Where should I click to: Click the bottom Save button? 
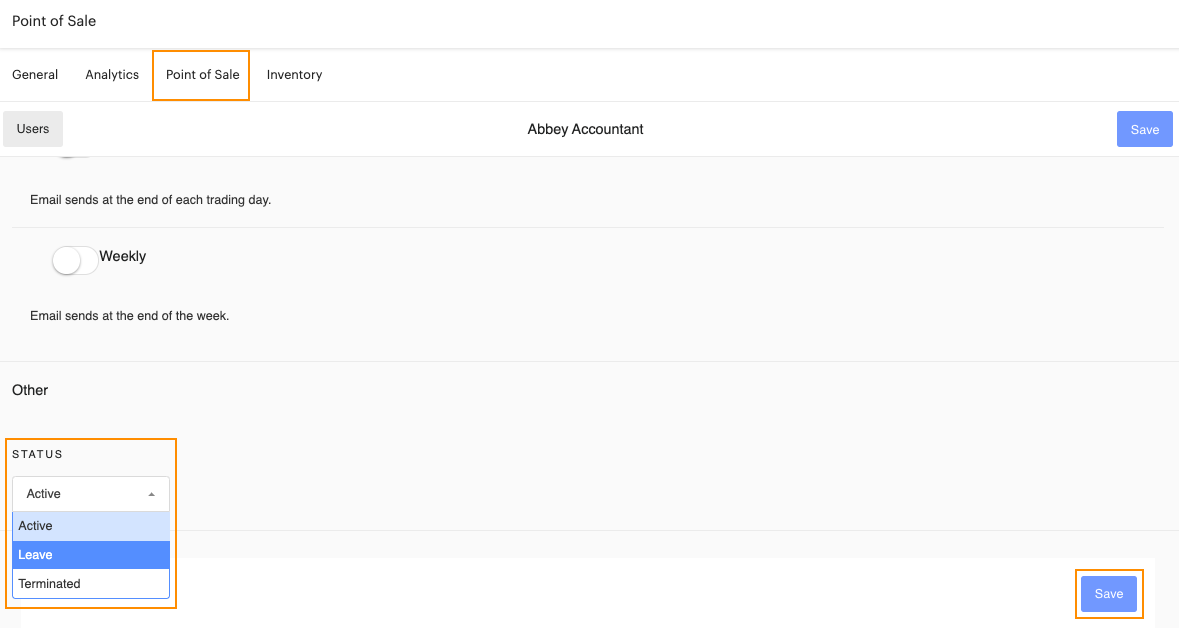click(x=1109, y=593)
